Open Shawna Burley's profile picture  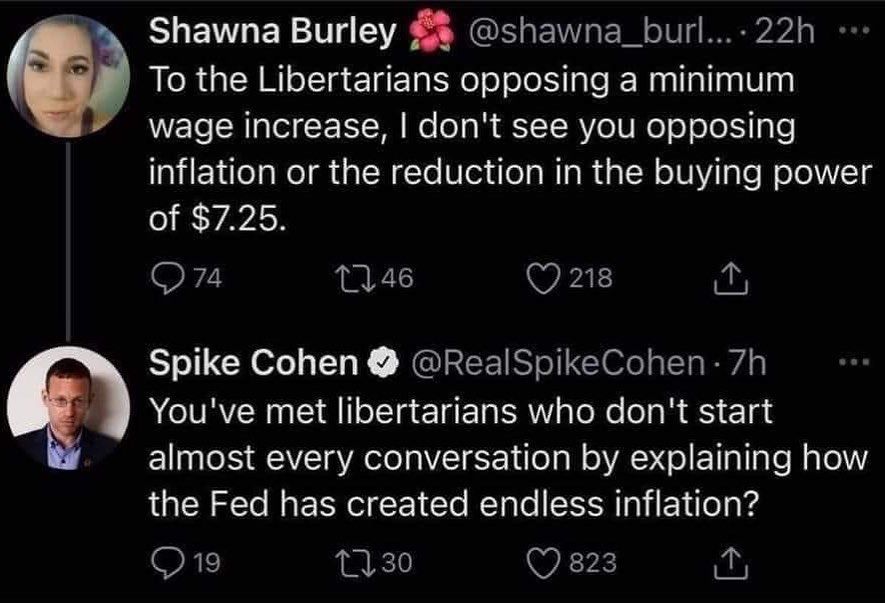point(68,76)
